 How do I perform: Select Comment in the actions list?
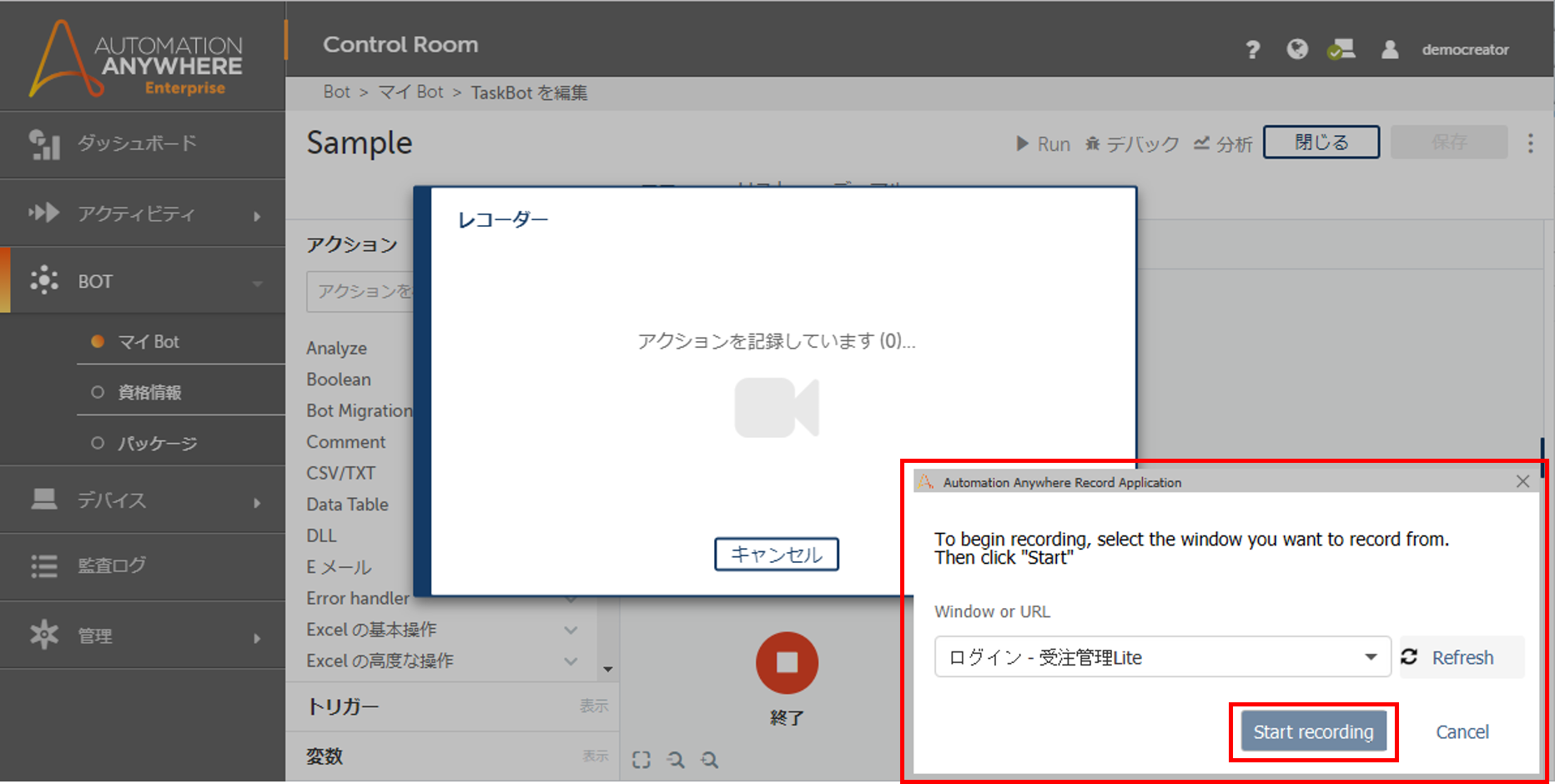coord(345,442)
